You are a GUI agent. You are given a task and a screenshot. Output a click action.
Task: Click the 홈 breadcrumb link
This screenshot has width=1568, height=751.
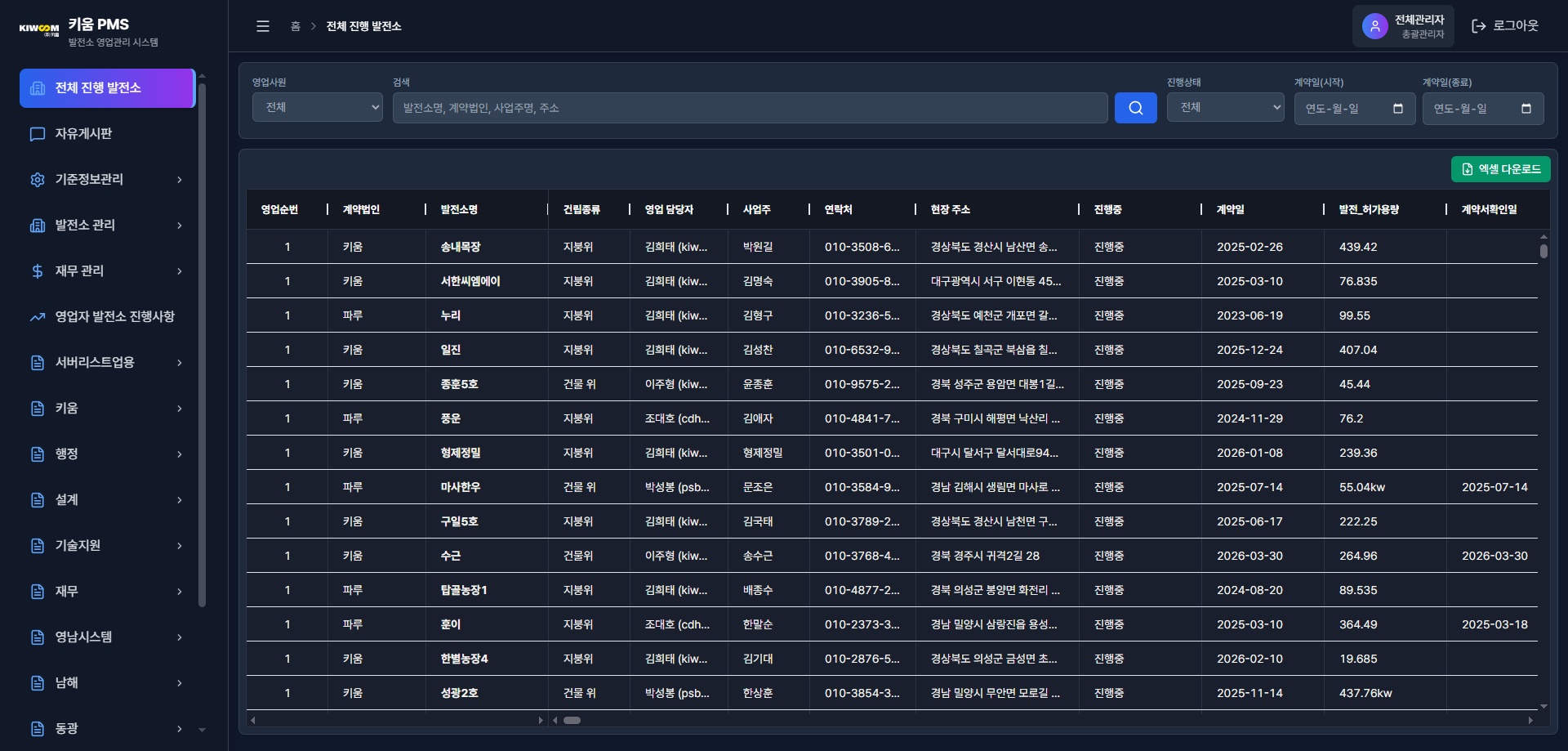pos(296,26)
